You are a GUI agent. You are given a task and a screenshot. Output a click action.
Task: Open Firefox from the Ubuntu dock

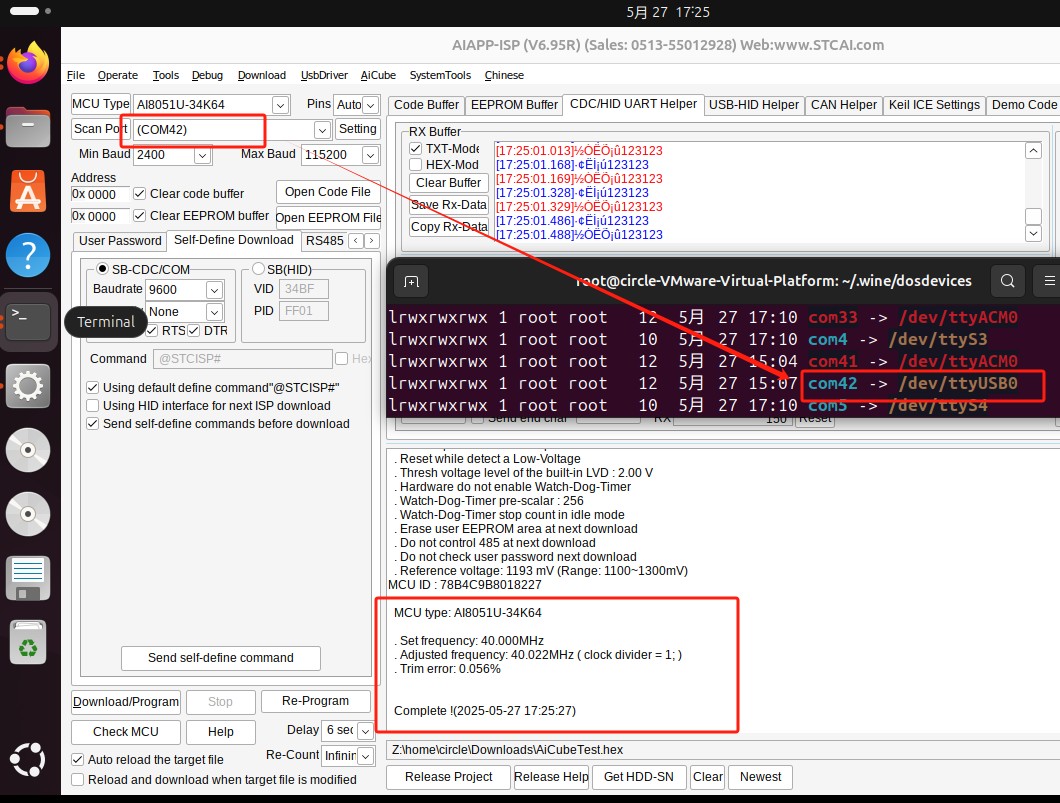tap(28, 63)
